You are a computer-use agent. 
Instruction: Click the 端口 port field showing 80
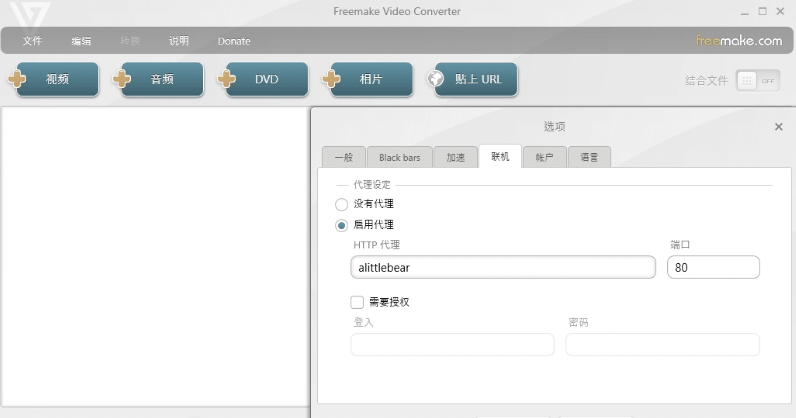[713, 267]
